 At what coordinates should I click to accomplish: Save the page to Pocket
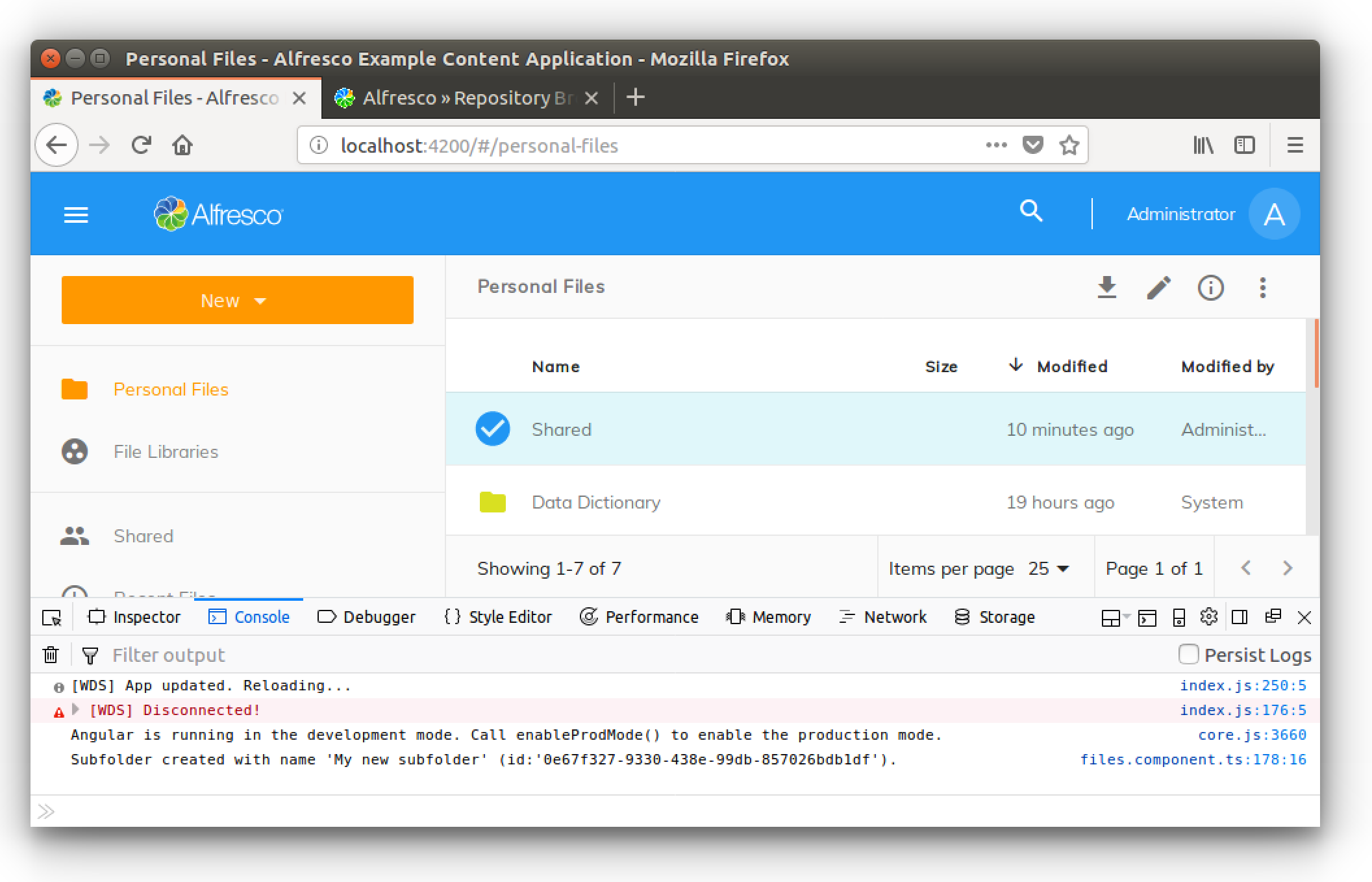1033,144
